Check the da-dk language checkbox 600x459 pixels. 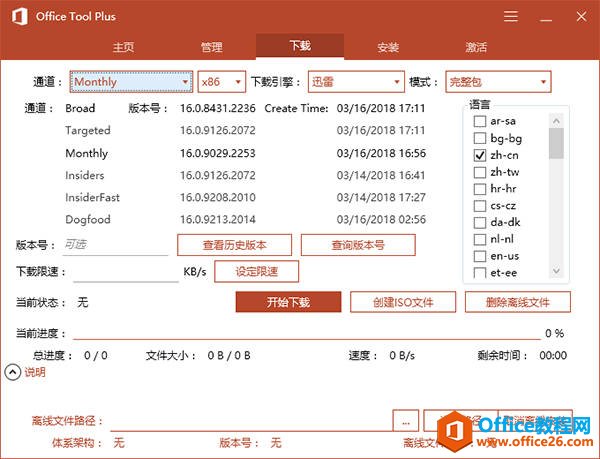point(480,223)
